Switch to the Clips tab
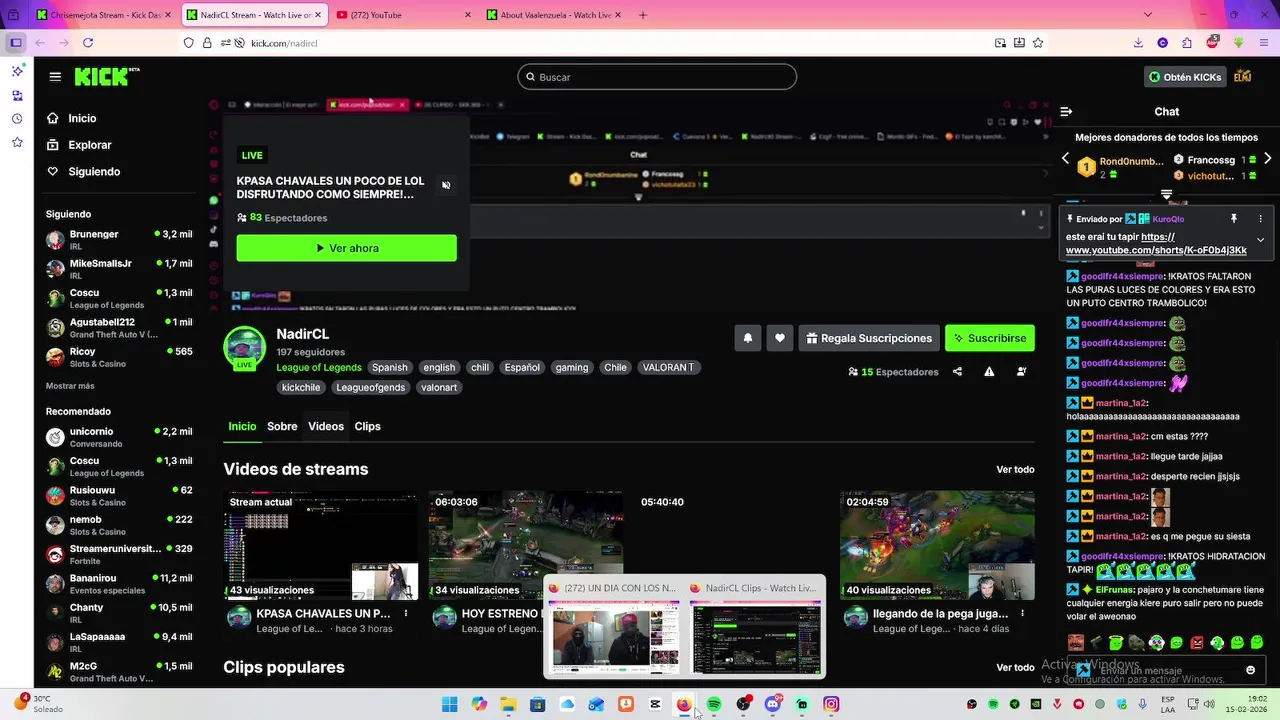 [x=367, y=426]
